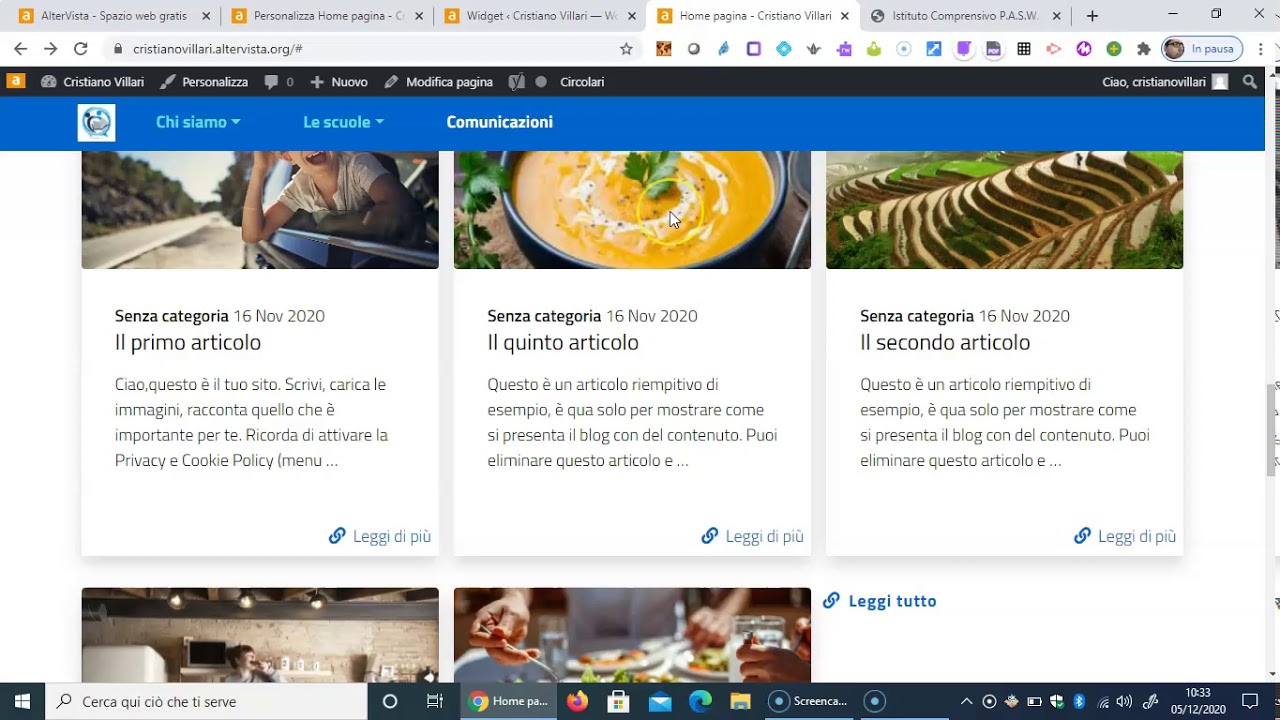Open Microsoft Store from the taskbar
The width and height of the screenshot is (1280, 720).
618,701
